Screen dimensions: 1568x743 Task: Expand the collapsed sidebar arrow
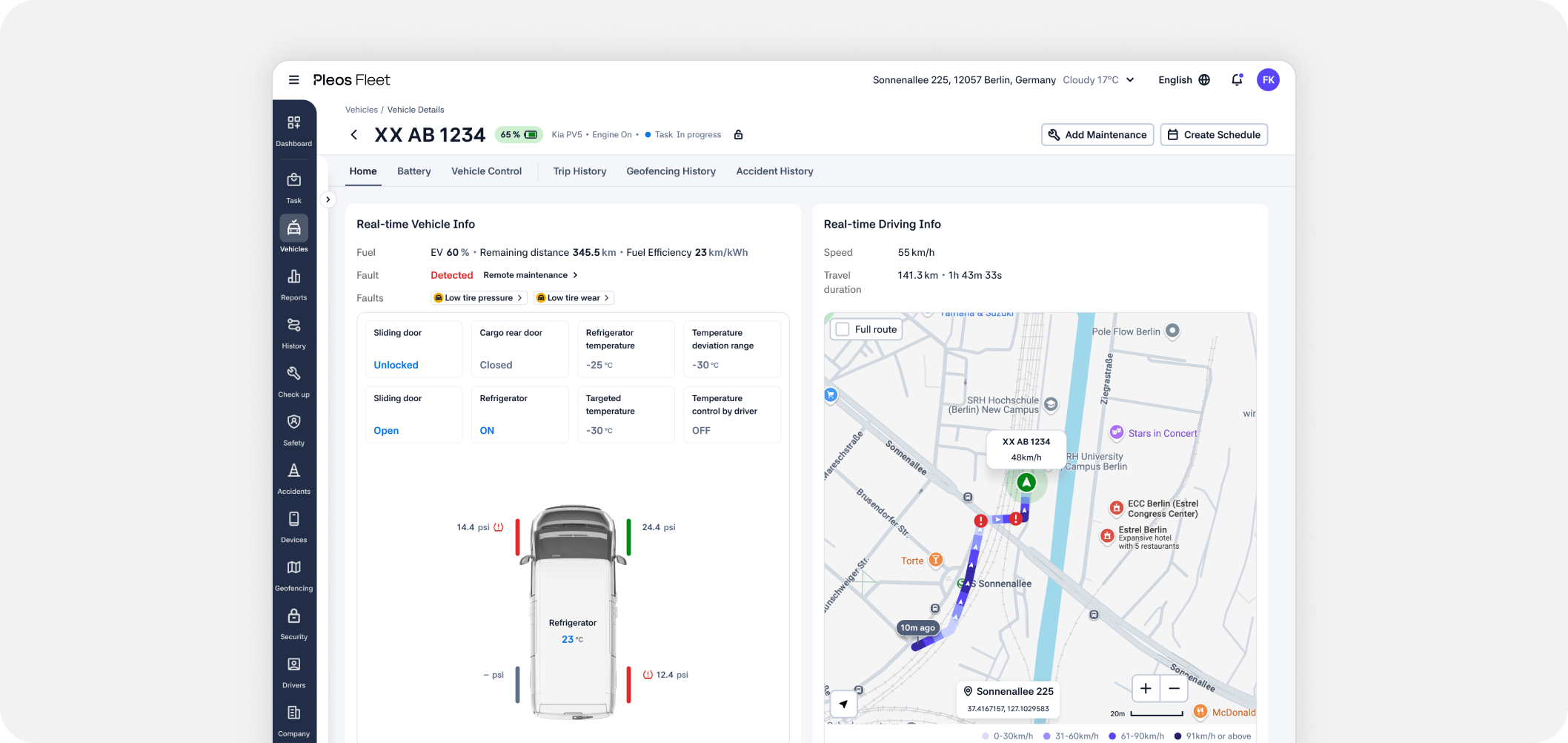[328, 199]
